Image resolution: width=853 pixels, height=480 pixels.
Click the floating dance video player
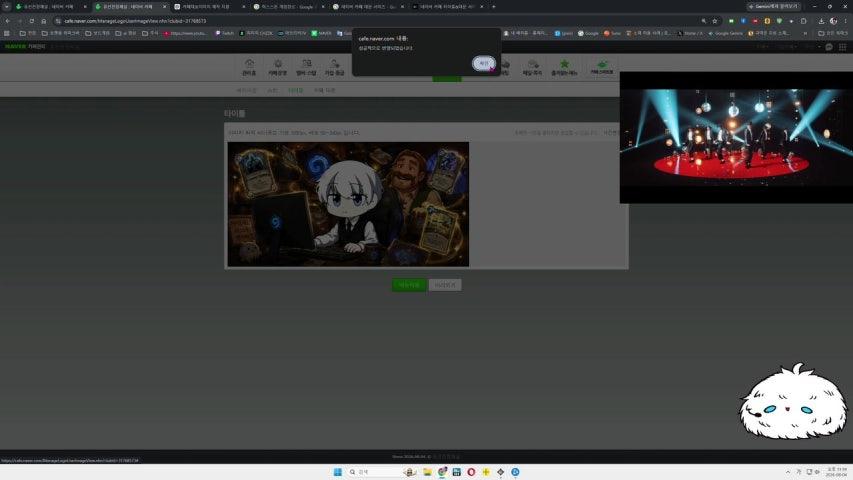pyautogui.click(x=736, y=137)
